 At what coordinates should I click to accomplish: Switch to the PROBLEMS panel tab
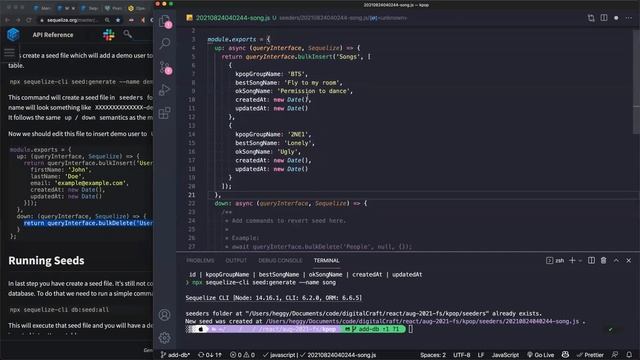click(200, 260)
